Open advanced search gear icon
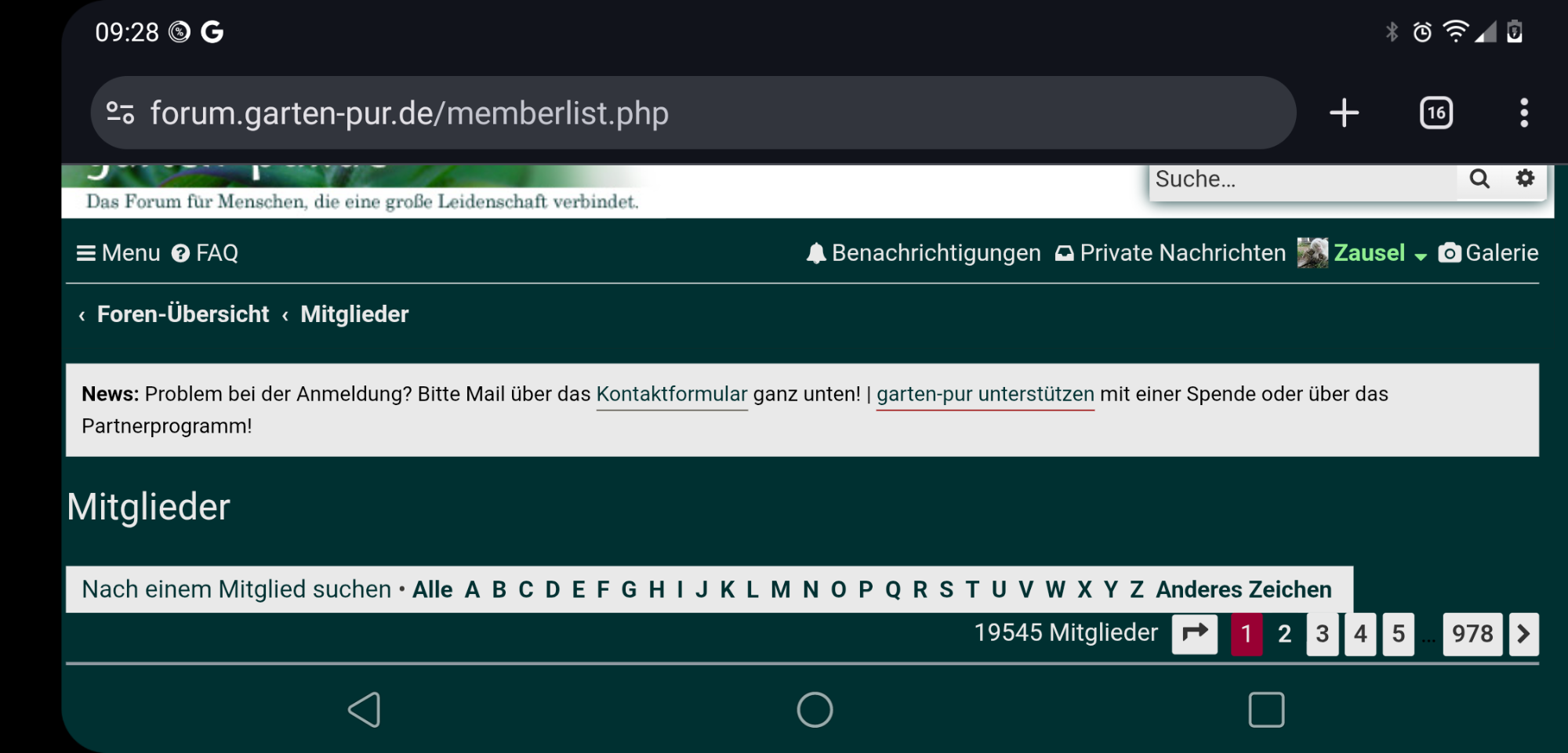1568x753 pixels. point(1525,179)
